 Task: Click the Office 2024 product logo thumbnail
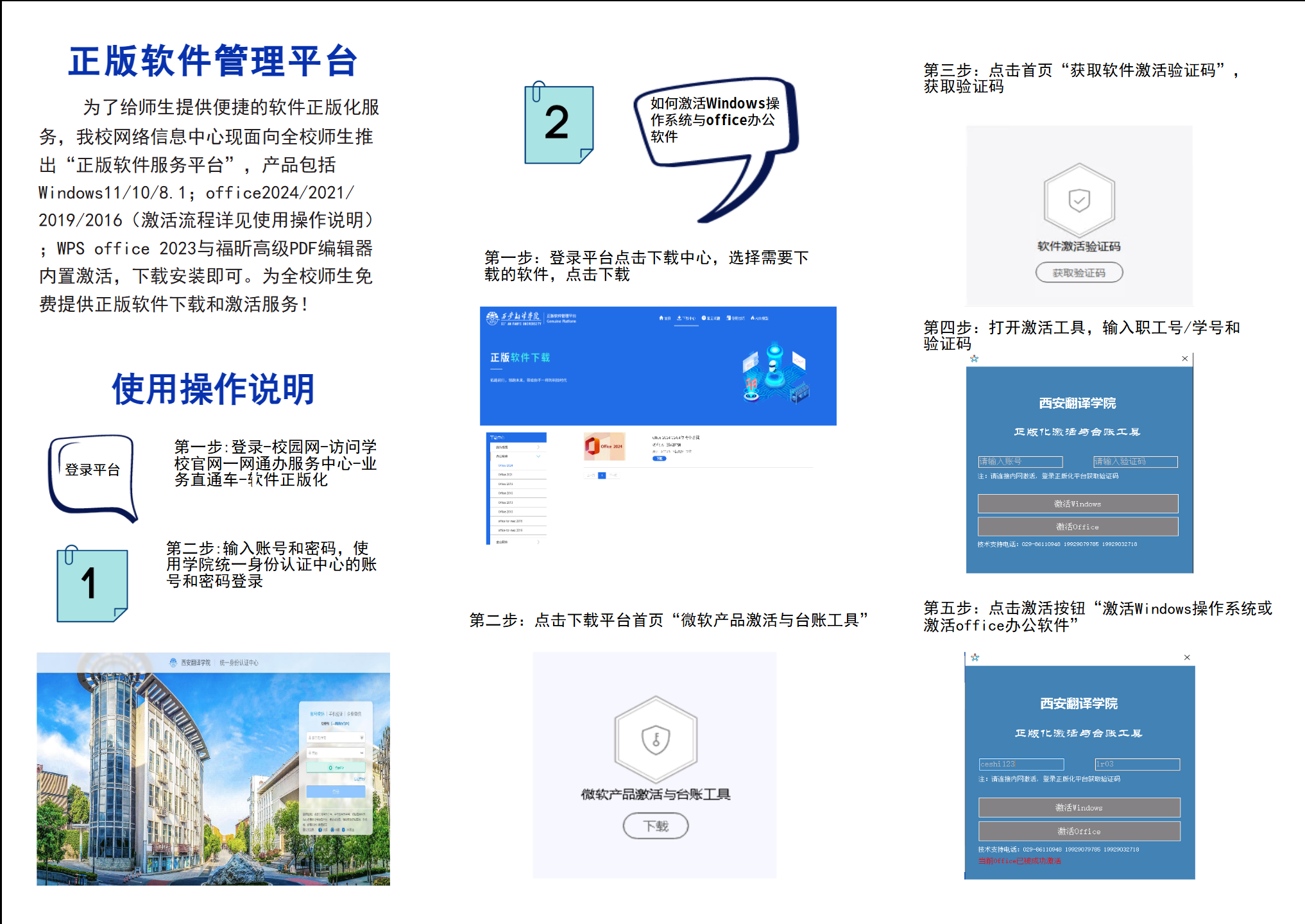click(604, 447)
